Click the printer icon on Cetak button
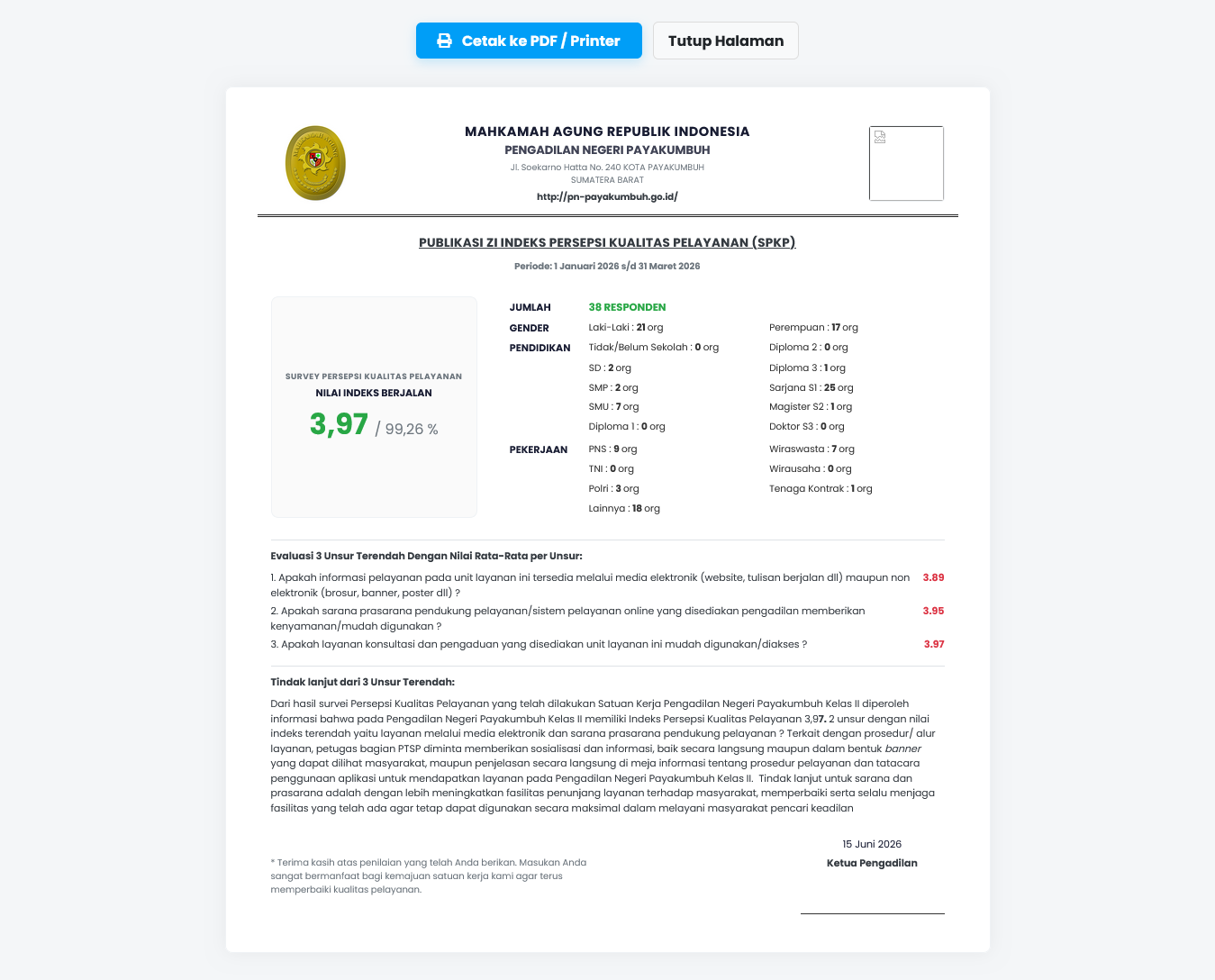 [x=444, y=41]
